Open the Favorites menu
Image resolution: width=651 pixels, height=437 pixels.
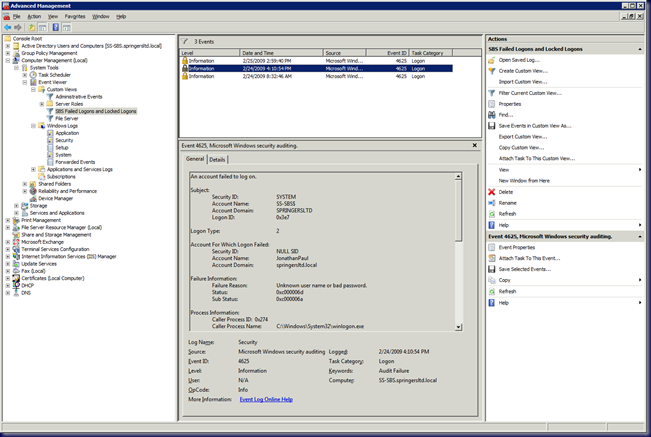[x=75, y=16]
